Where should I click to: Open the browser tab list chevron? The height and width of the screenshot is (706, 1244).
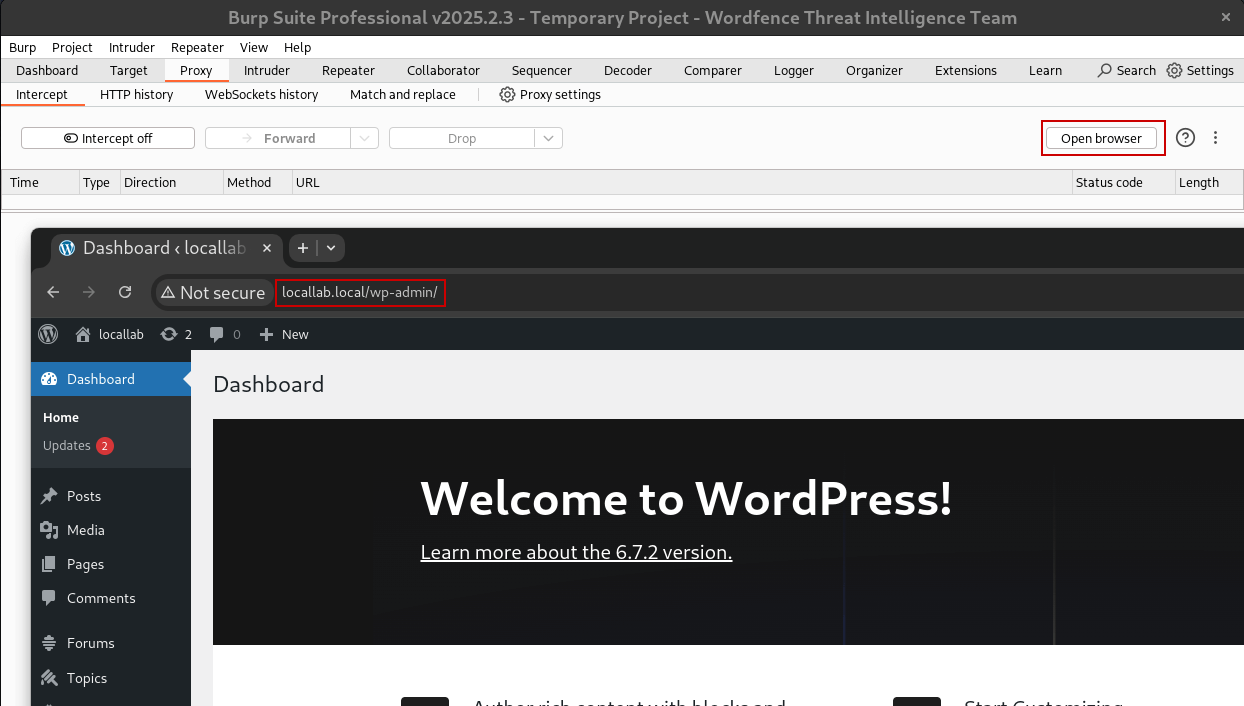click(331, 247)
